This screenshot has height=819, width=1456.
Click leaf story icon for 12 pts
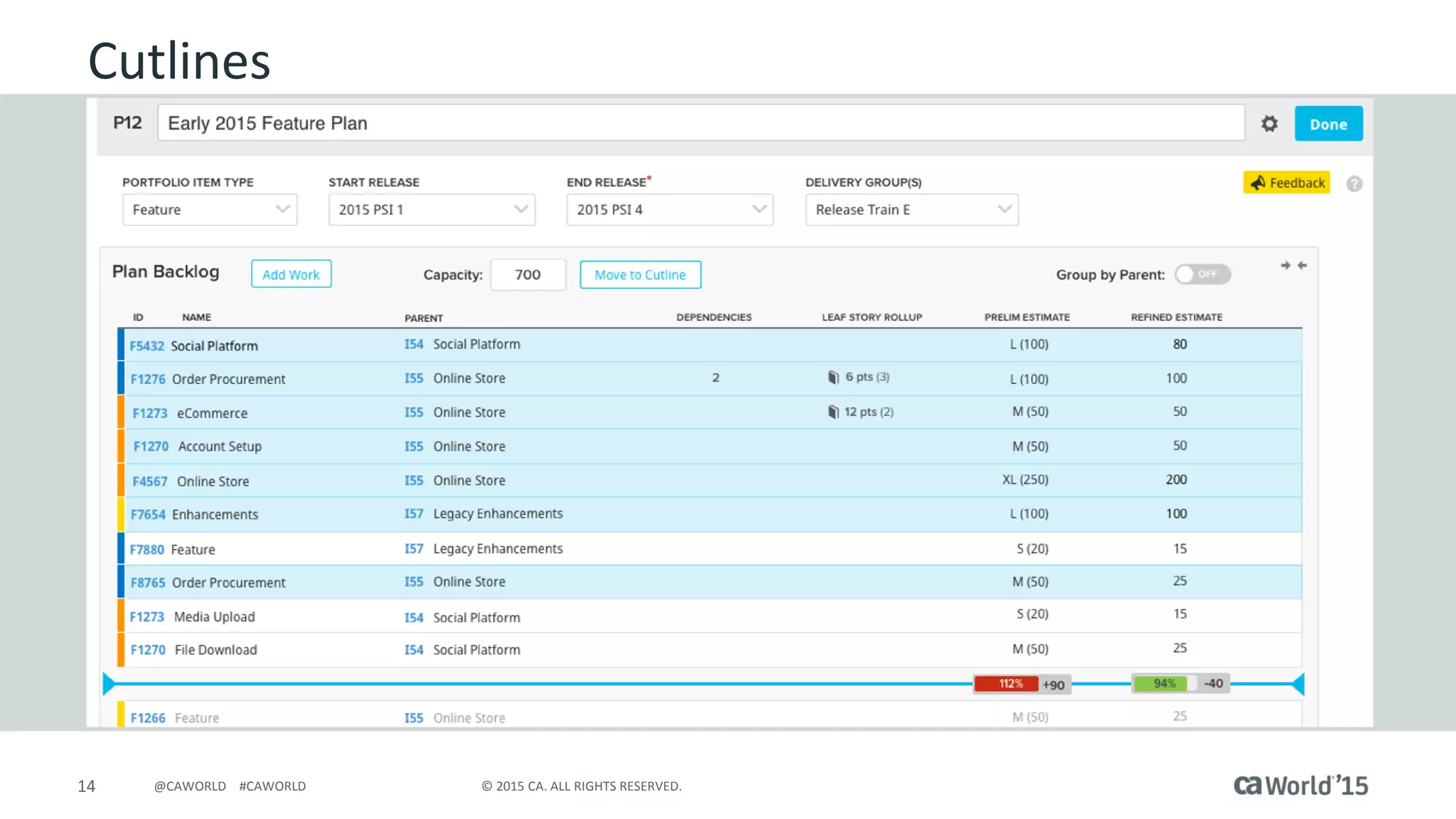click(x=833, y=412)
